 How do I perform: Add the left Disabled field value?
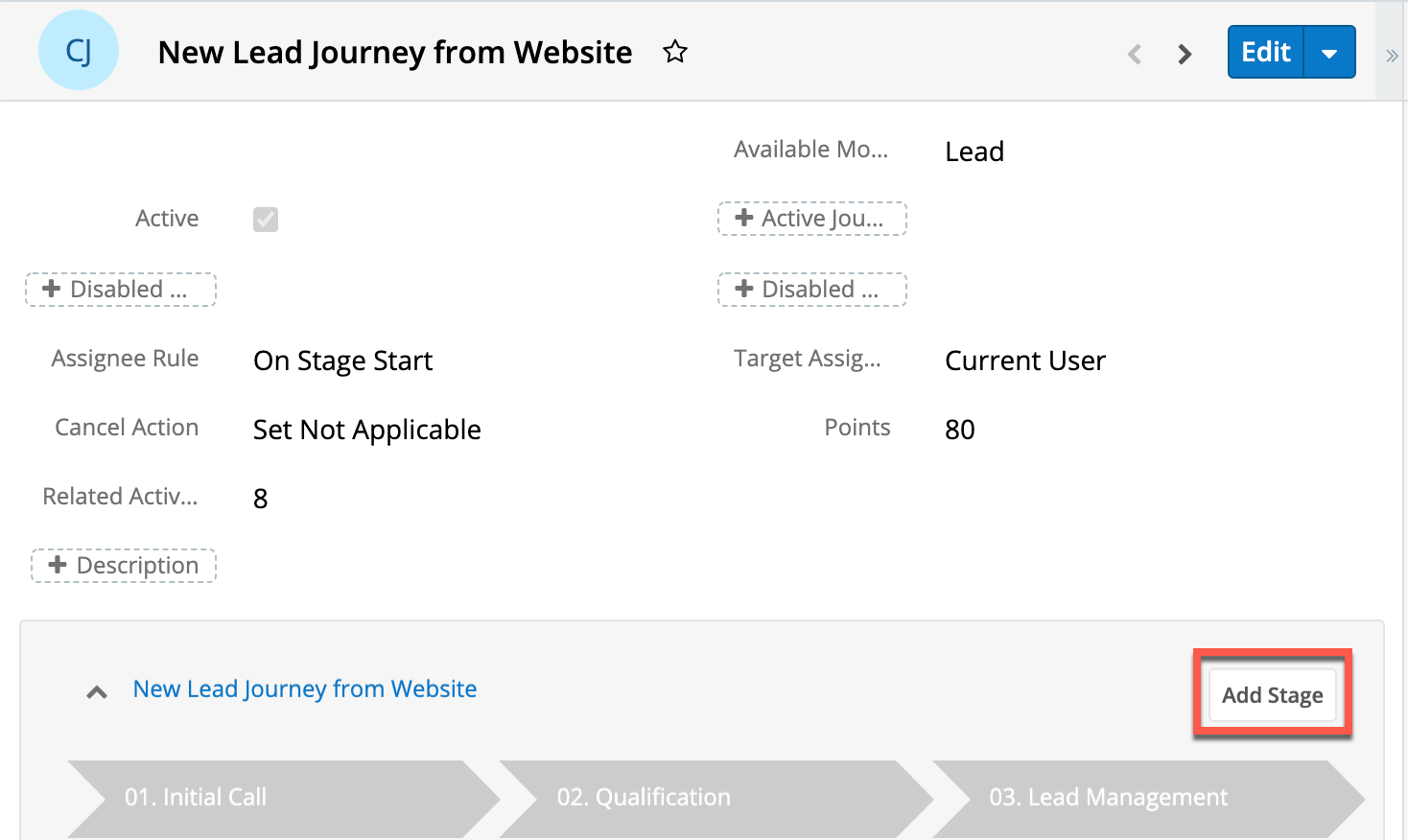tap(121, 290)
